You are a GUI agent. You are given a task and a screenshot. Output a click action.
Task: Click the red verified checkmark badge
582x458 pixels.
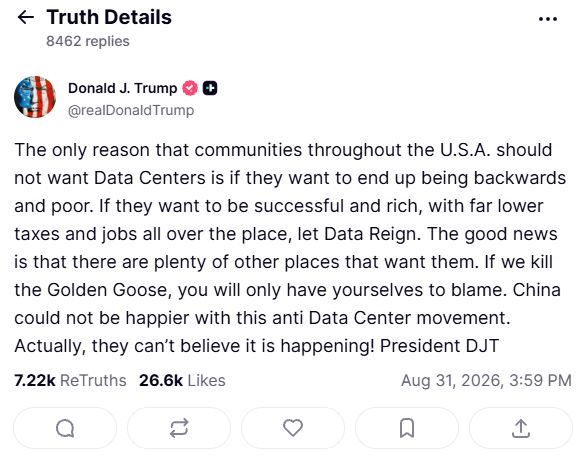[x=190, y=88]
